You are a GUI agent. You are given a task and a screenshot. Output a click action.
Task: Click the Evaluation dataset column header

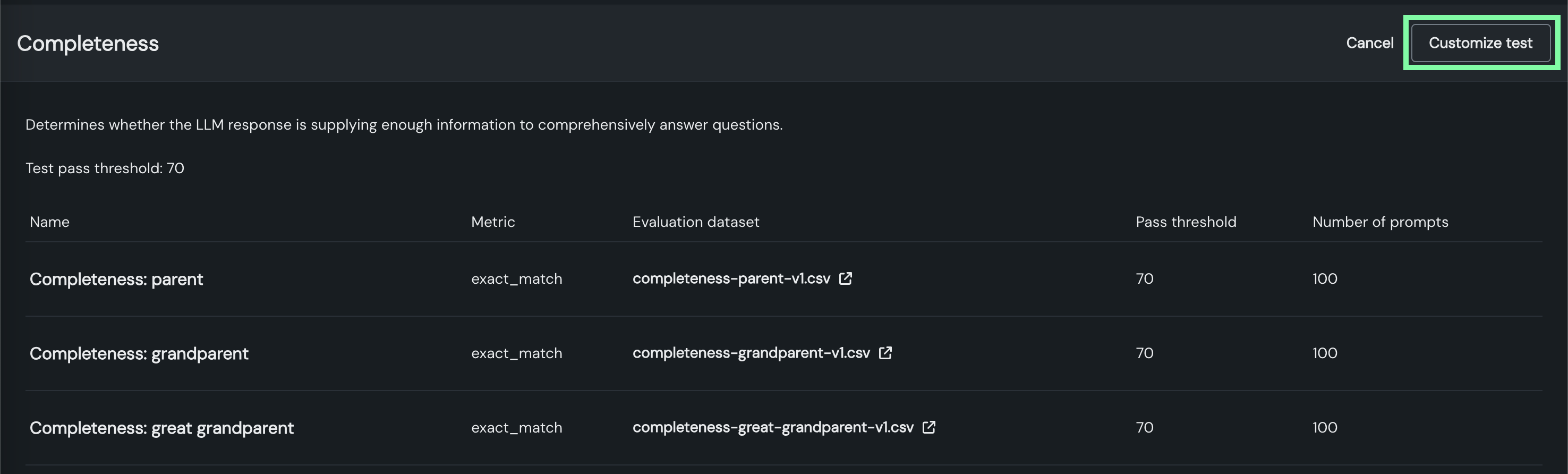coord(696,222)
